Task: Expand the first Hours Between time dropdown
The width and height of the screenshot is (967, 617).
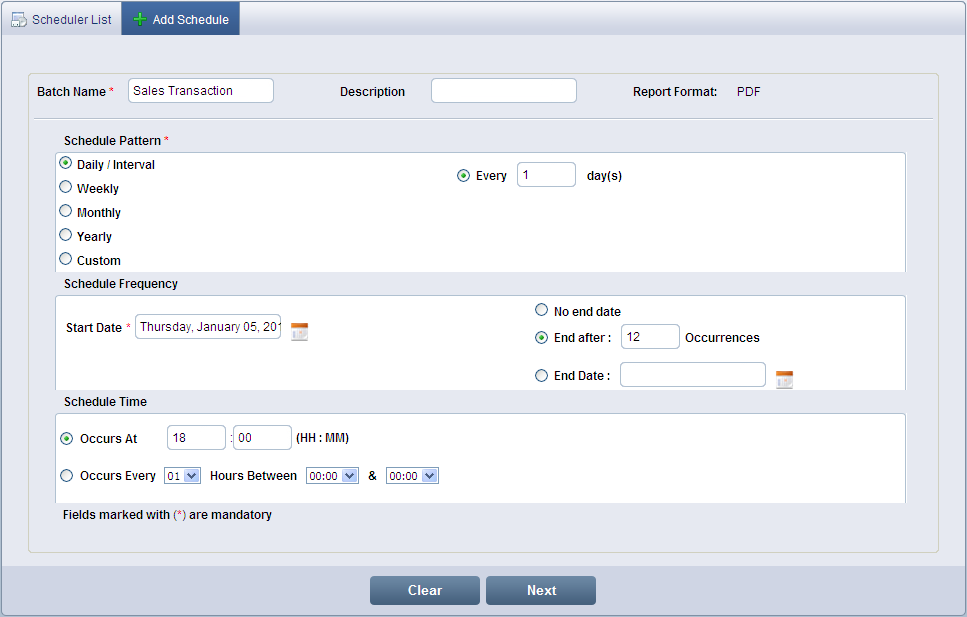Action: [332, 476]
